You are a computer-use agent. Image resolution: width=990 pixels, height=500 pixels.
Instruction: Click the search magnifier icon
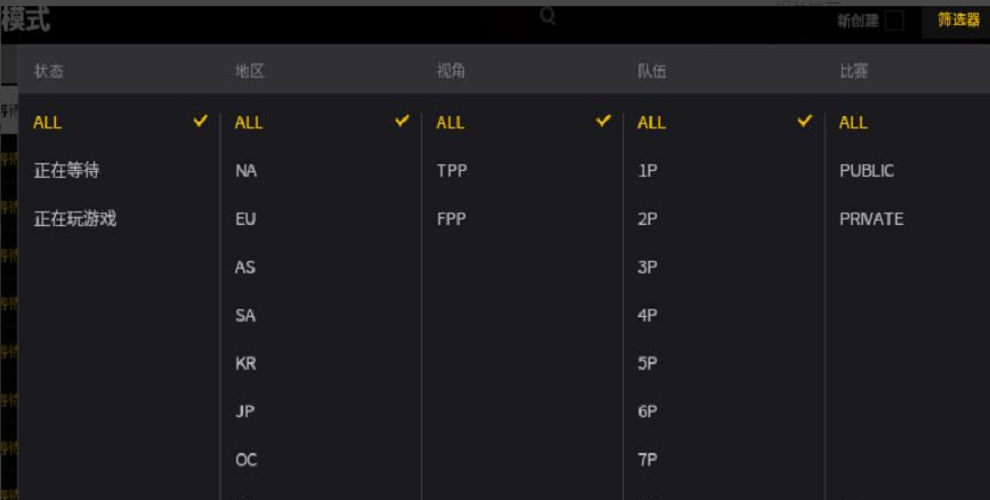click(x=547, y=16)
